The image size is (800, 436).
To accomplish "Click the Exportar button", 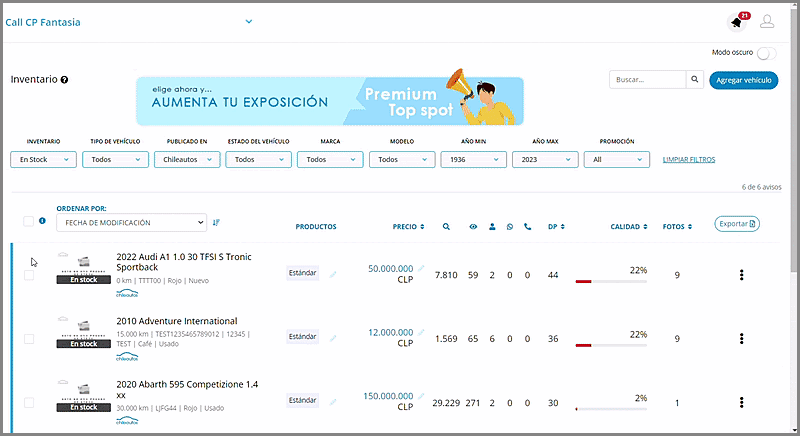I will coord(737,224).
